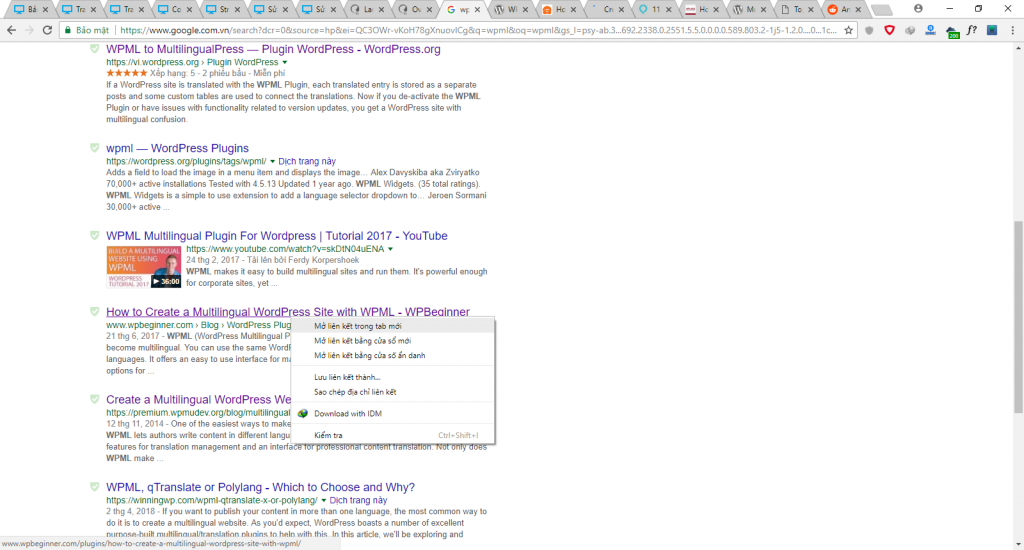Click into the address bar URL field
1024x550 pixels.
click(x=478, y=30)
